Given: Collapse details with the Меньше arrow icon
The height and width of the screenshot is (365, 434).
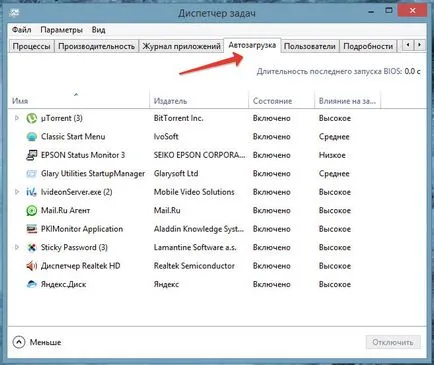Looking at the screenshot, I should click(x=19, y=342).
